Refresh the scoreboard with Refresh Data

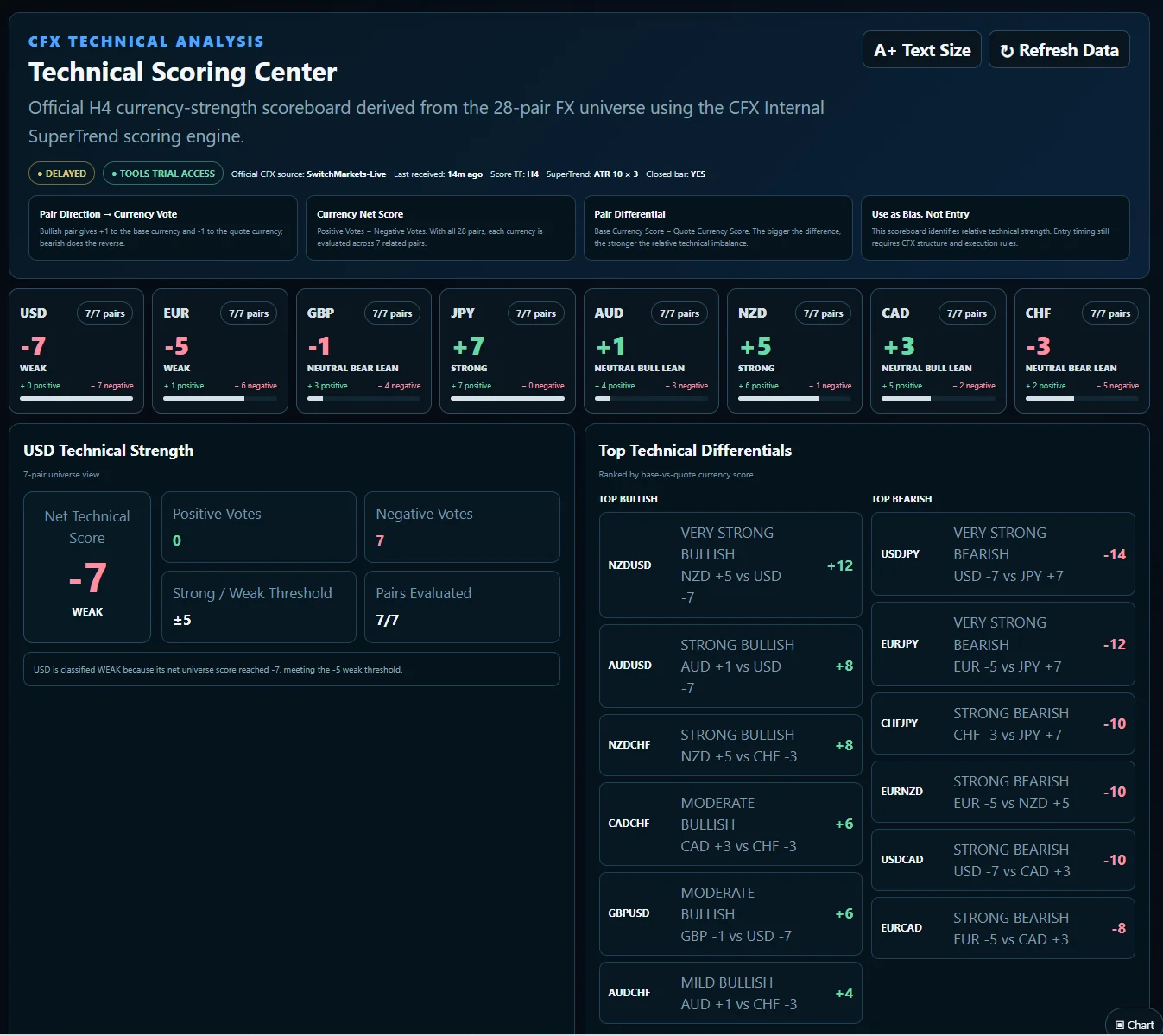[x=1059, y=50]
